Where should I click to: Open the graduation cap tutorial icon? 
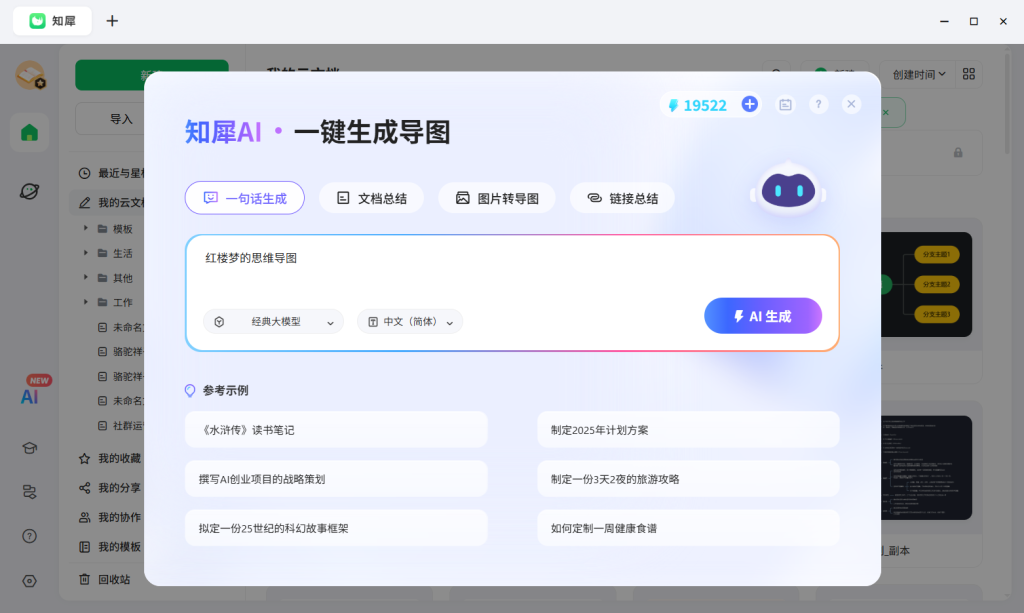tap(29, 448)
